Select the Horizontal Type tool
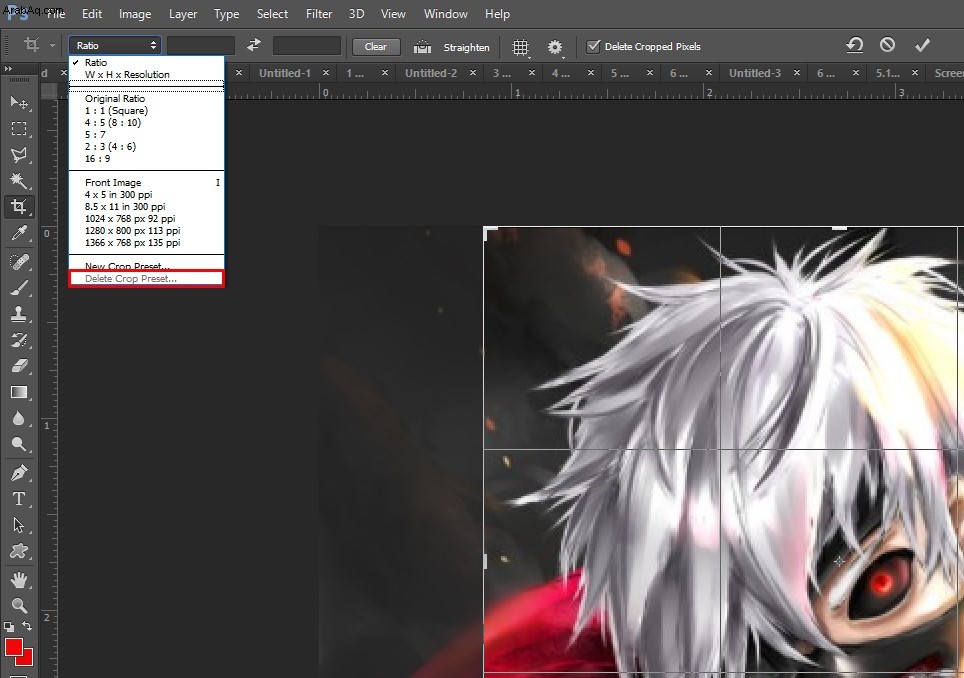The height and width of the screenshot is (678, 964). click(19, 499)
